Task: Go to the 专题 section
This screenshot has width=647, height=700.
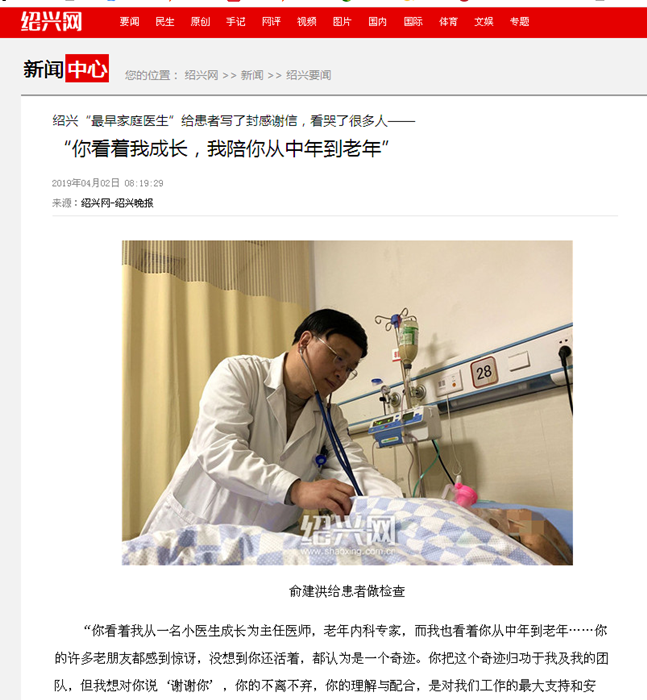Action: [519, 21]
